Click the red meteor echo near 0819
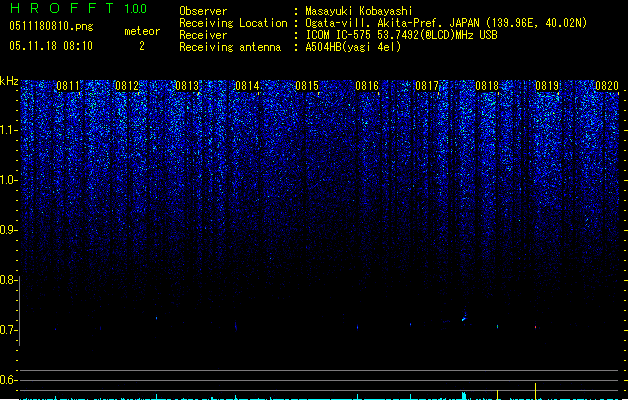This screenshot has width=629, height=400. coord(536,327)
